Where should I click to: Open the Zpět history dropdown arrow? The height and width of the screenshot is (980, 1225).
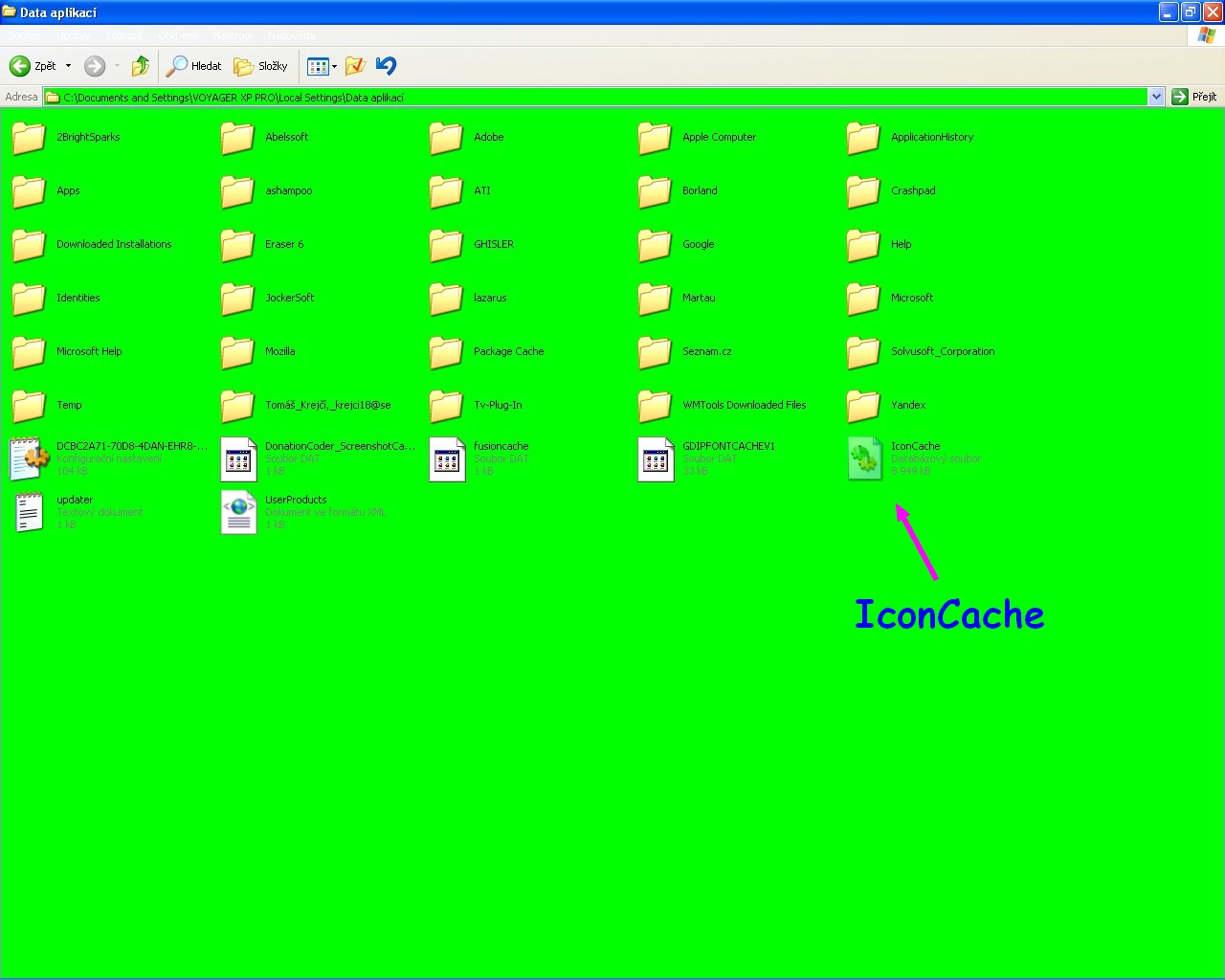pyautogui.click(x=68, y=66)
